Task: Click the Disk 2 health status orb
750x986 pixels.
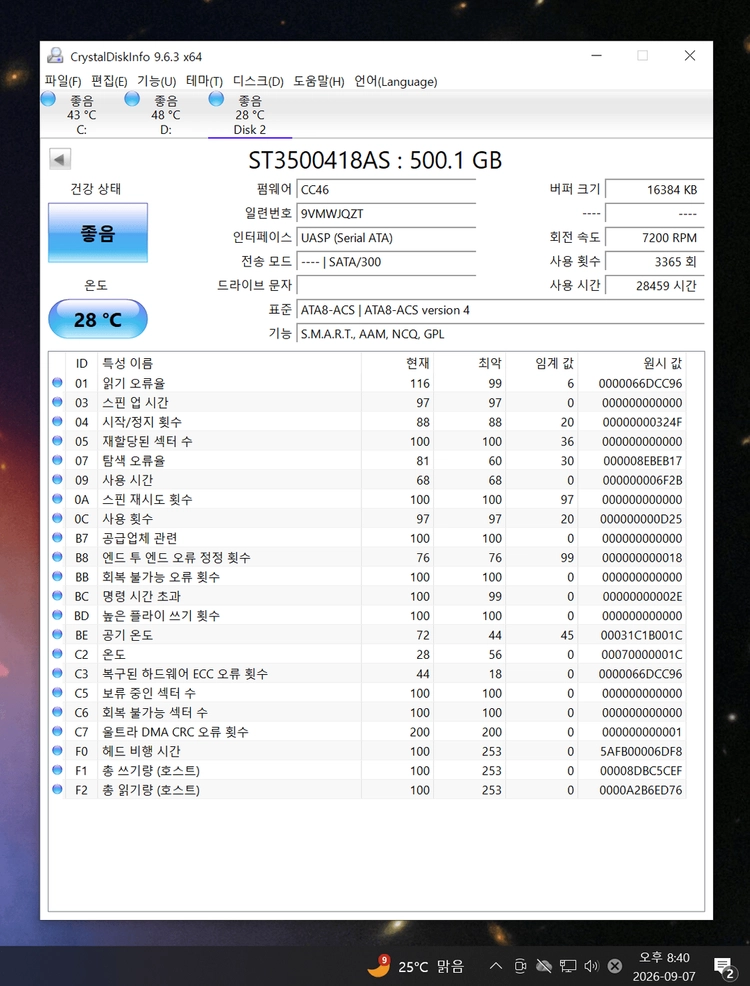Action: pyautogui.click(x=216, y=99)
